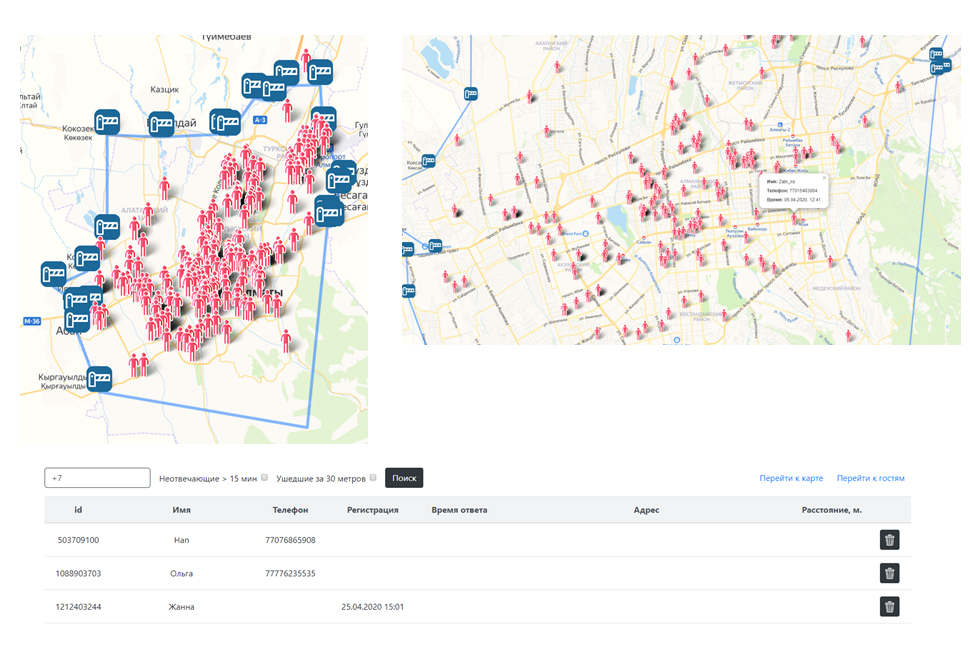Viewport: 970px width, 668px height.
Task: Delete the Han row with trash icon
Action: (x=890, y=540)
